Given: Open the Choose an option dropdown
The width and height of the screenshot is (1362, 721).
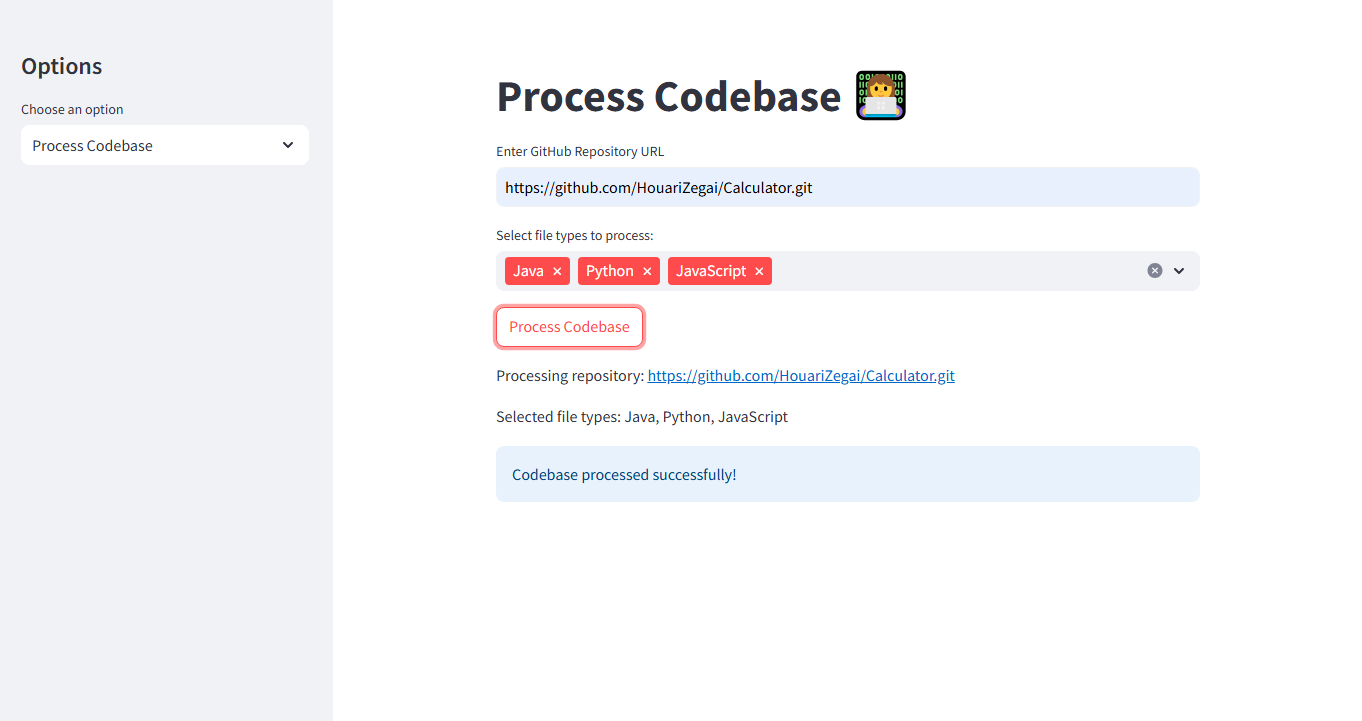Looking at the screenshot, I should [x=165, y=145].
